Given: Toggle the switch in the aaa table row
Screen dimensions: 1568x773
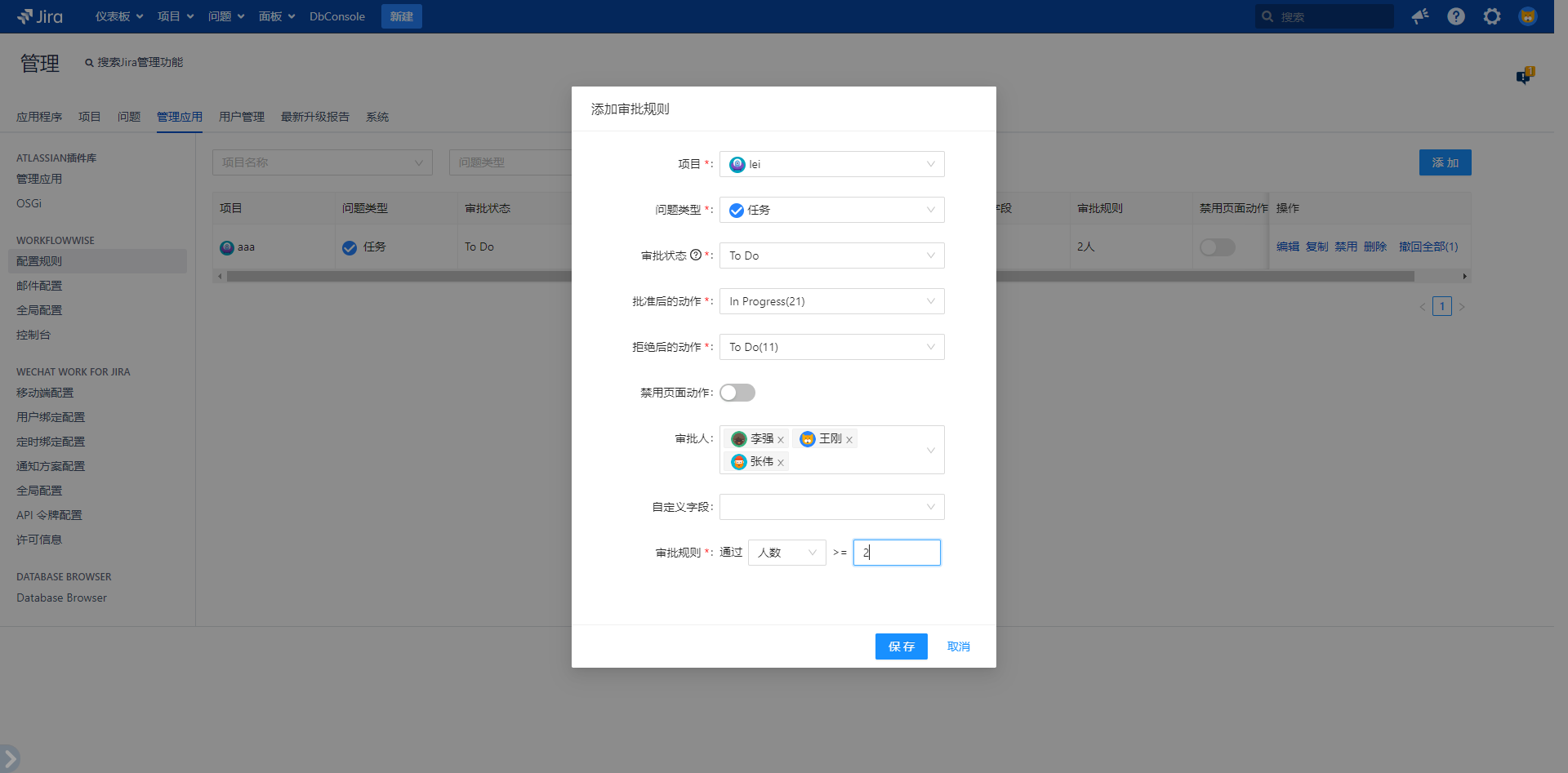Looking at the screenshot, I should click(1217, 247).
